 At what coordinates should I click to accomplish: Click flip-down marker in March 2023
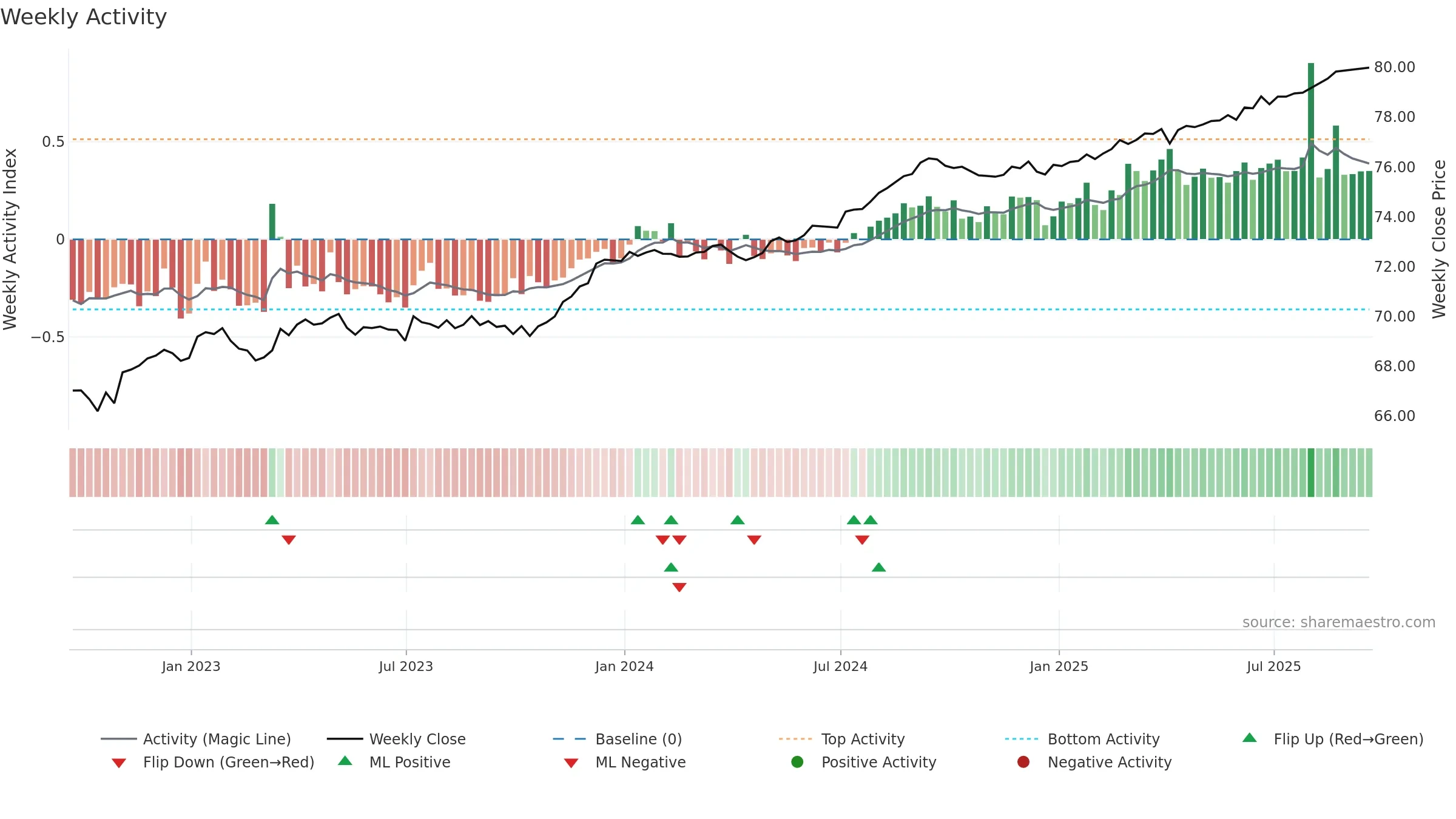tap(289, 539)
